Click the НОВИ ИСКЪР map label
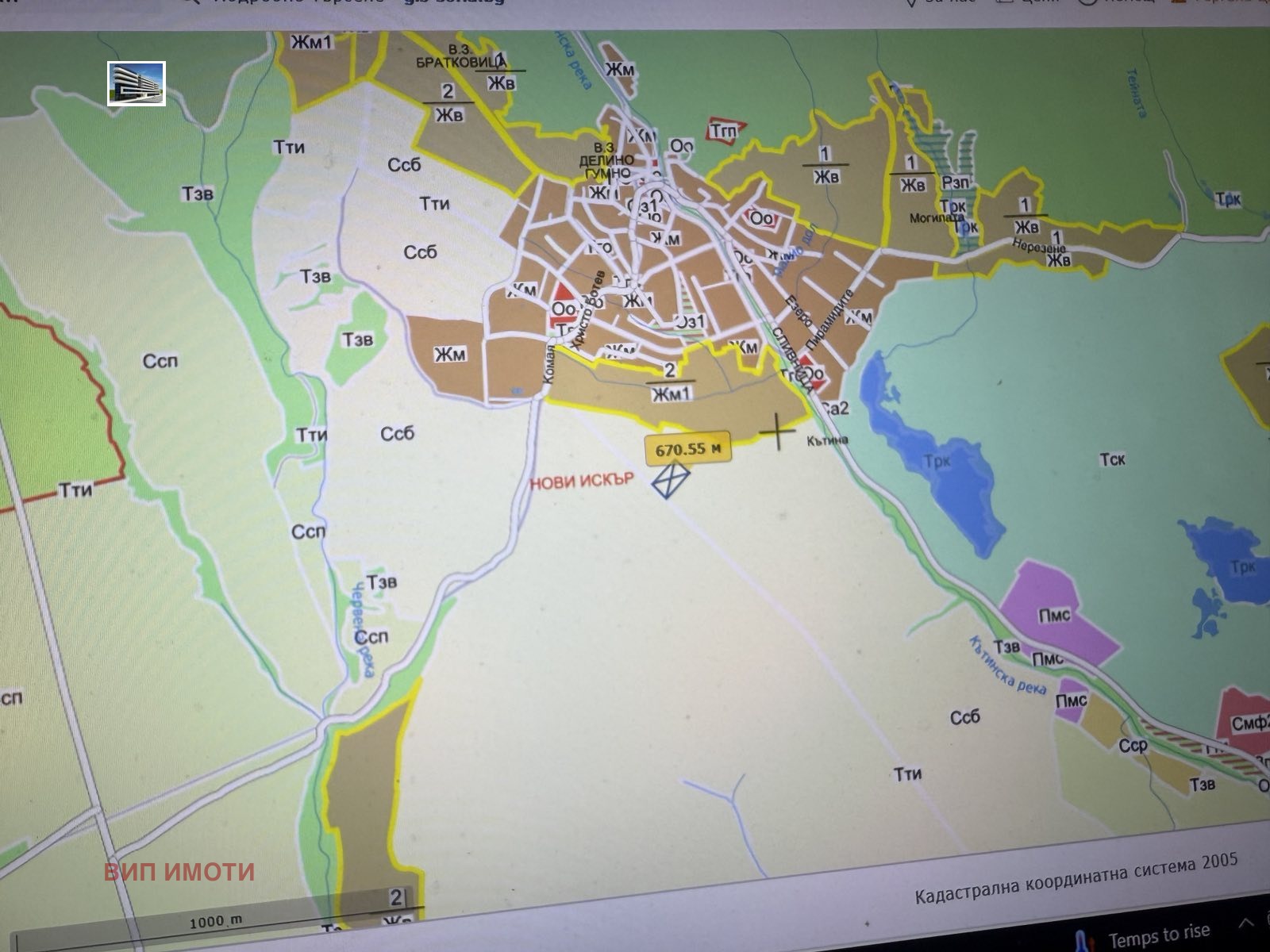1270x952 pixels. pyautogui.click(x=581, y=480)
